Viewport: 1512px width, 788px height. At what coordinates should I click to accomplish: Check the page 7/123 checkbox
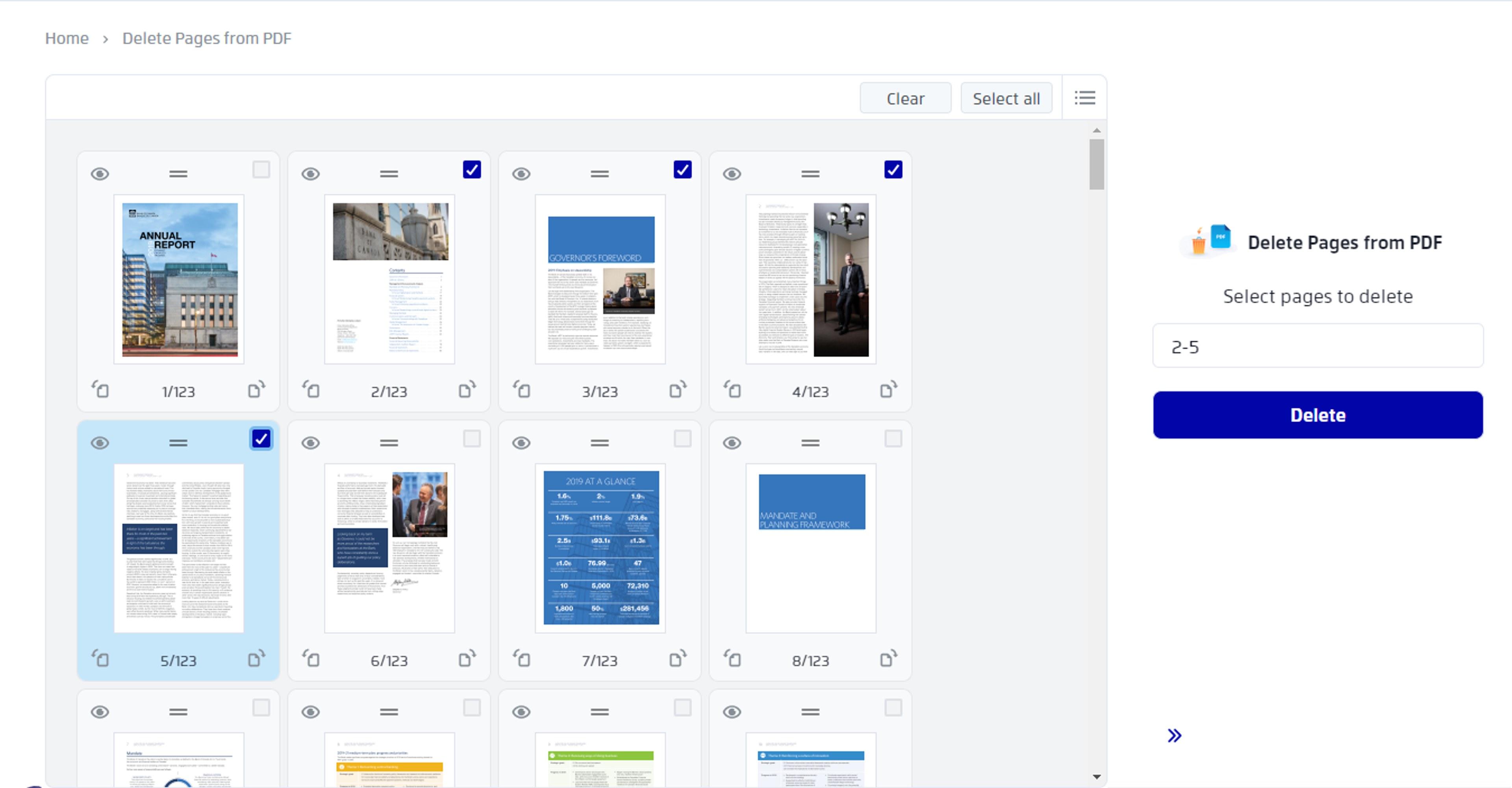click(x=683, y=439)
